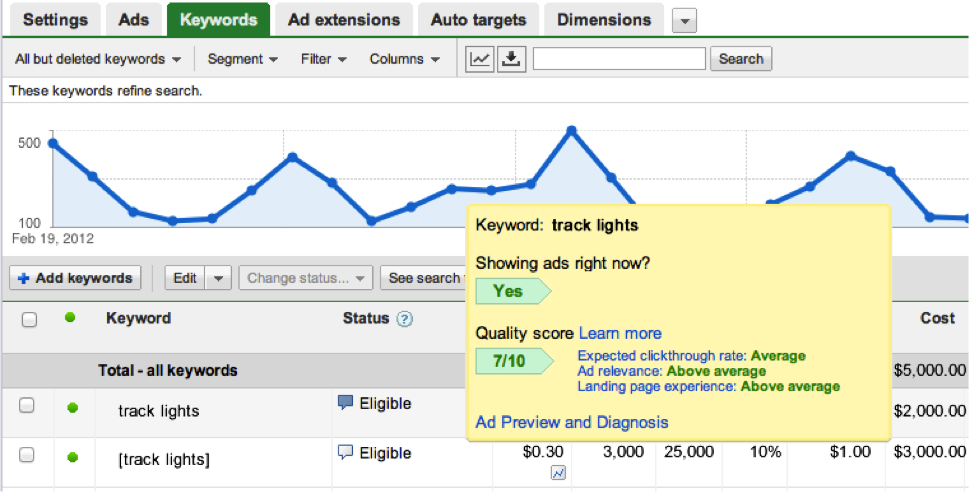This screenshot has height=492, width=969.
Task: Click speech bubble icon for [track lights]
Action: pyautogui.click(x=346, y=452)
